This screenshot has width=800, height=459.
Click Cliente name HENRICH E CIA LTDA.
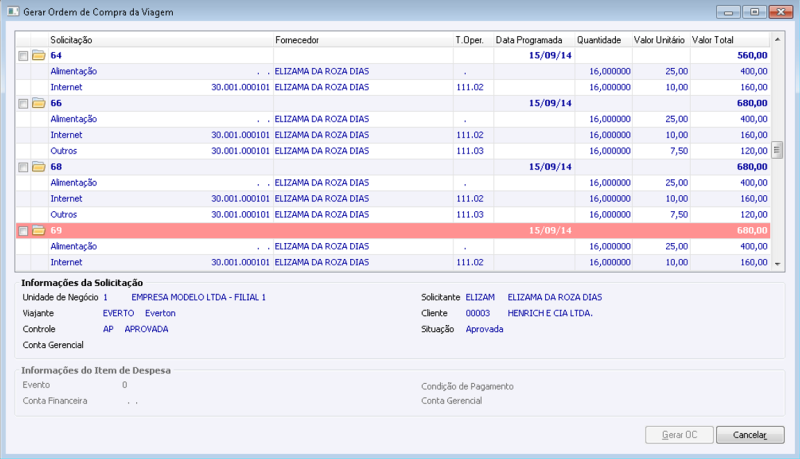[x=550, y=313]
